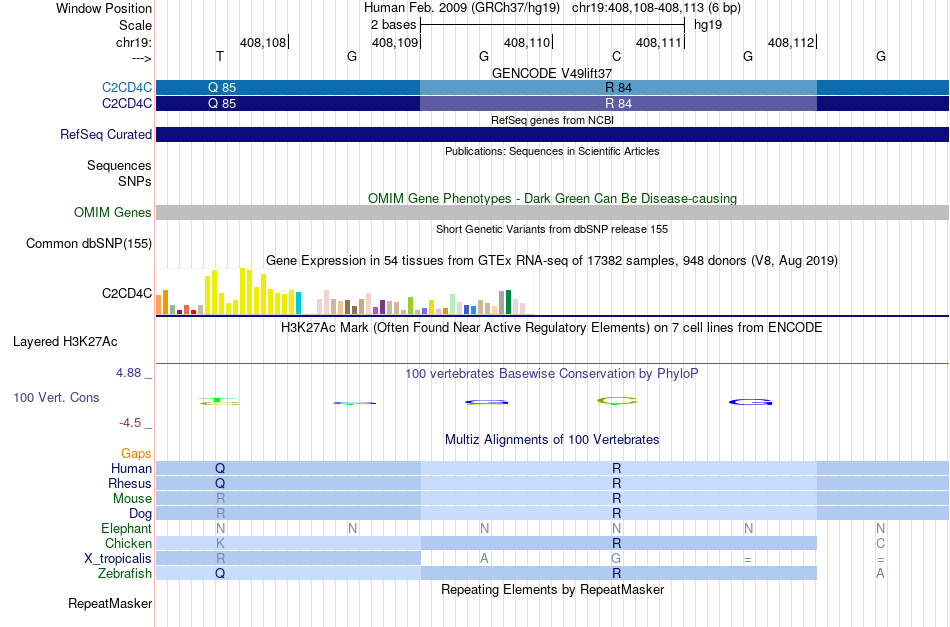Click the chr19:408,108-408,113 (6 bp) text
950x627 pixels.
[656, 8]
